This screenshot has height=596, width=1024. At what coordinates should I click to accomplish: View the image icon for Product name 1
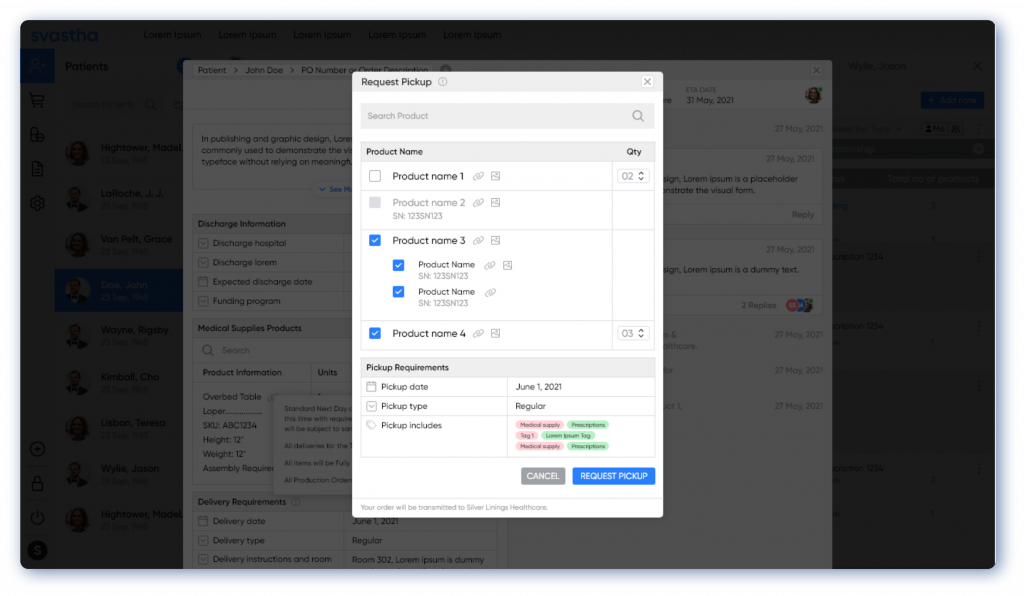click(496, 176)
